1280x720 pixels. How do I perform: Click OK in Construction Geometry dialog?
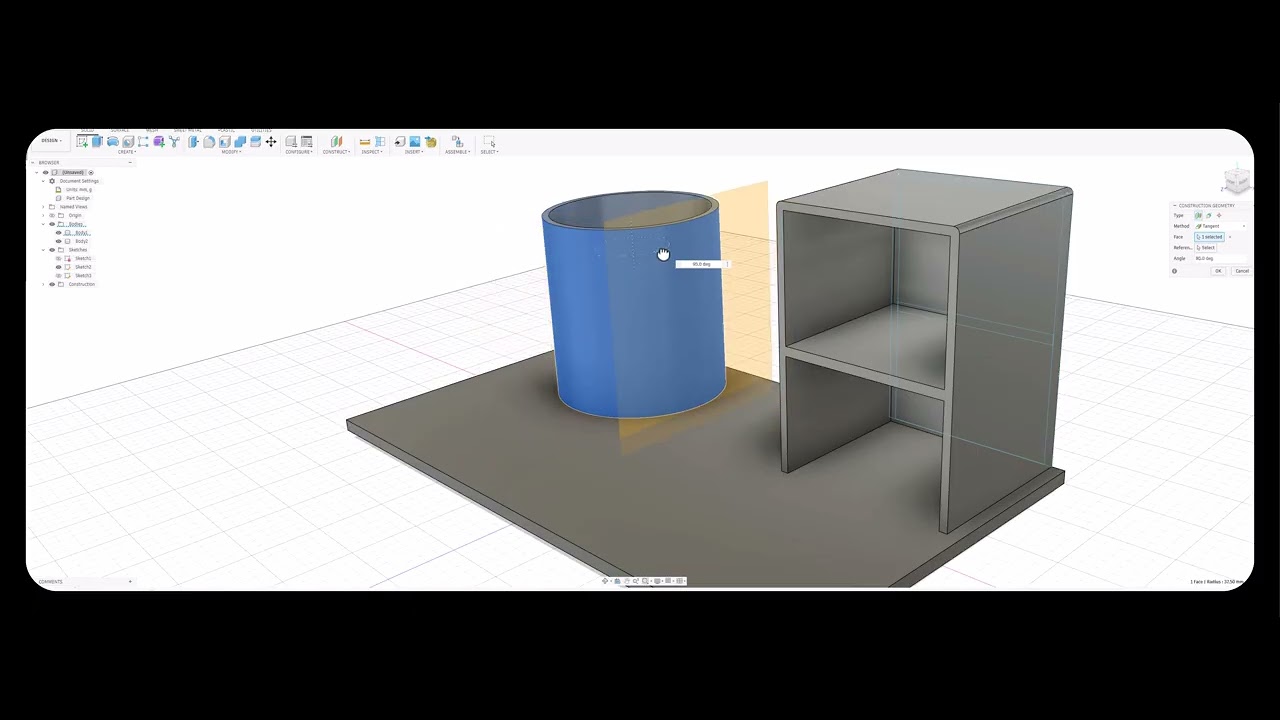click(x=1218, y=271)
